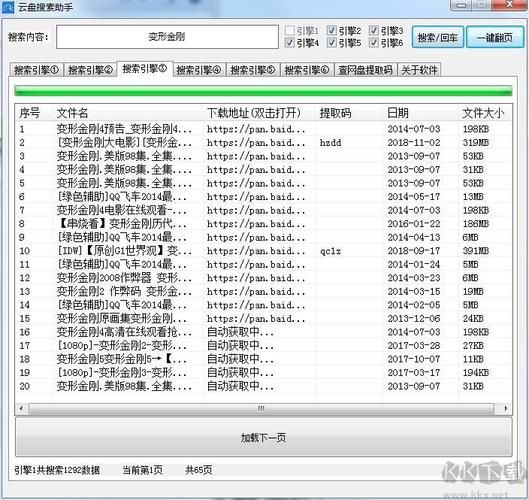Select row 2 [变形金刚大电影] file name
The image size is (529, 500).
(x=124, y=142)
